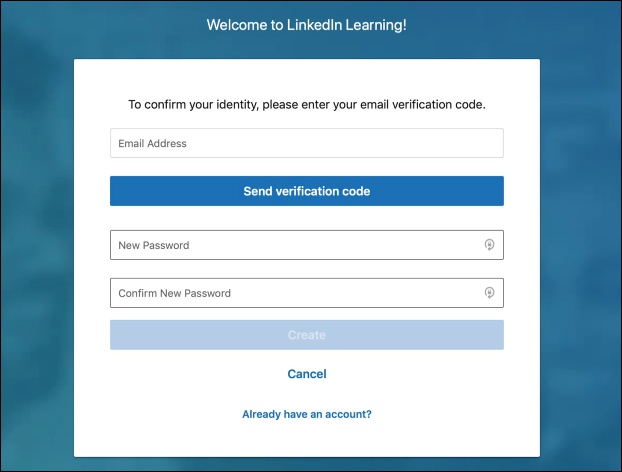622x472 pixels.
Task: Click the Send verification code button
Action: coord(307,191)
